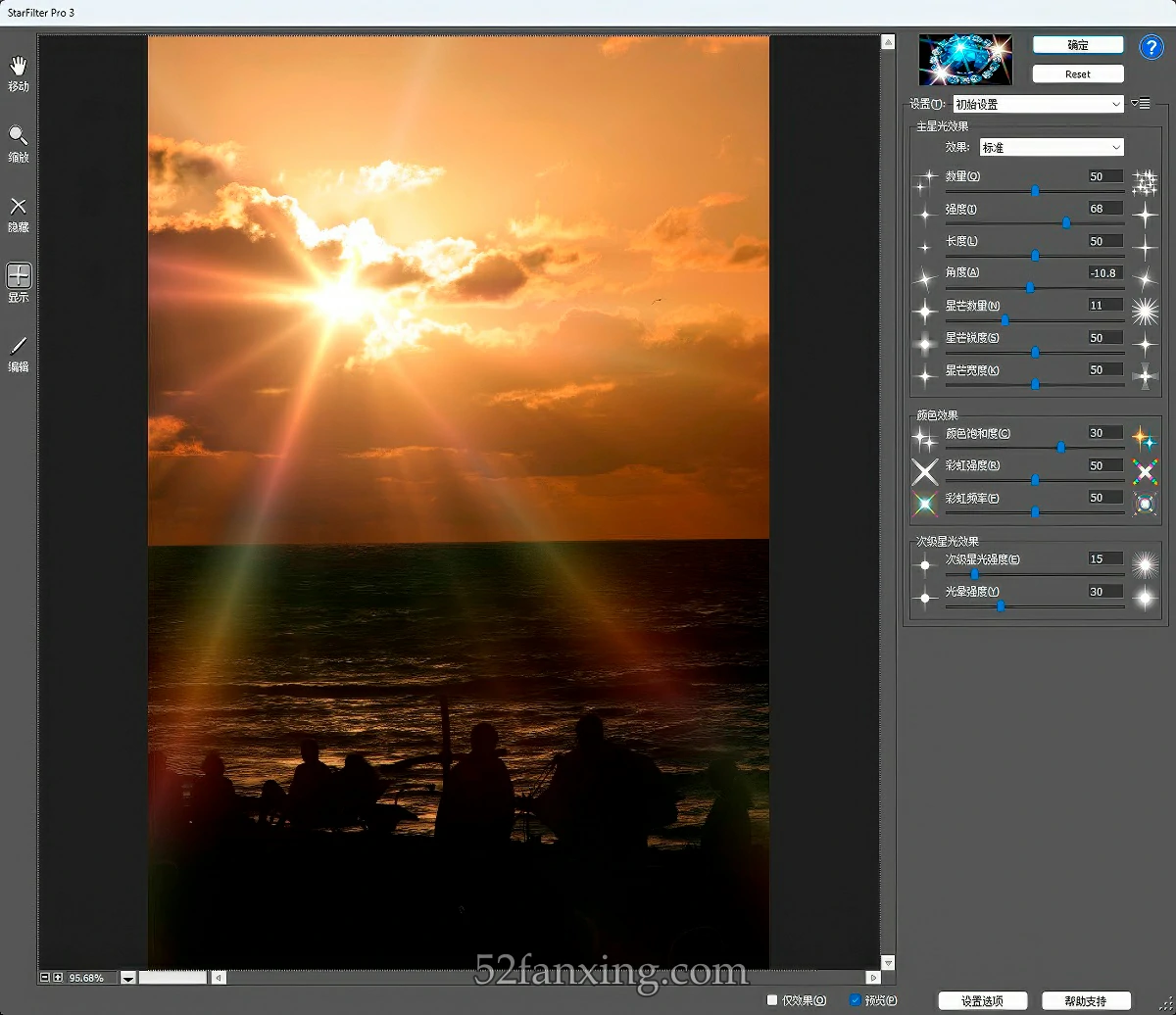Click the 次级星光强度 value field showing 15
The width and height of the screenshot is (1176, 1015).
coord(1105,559)
